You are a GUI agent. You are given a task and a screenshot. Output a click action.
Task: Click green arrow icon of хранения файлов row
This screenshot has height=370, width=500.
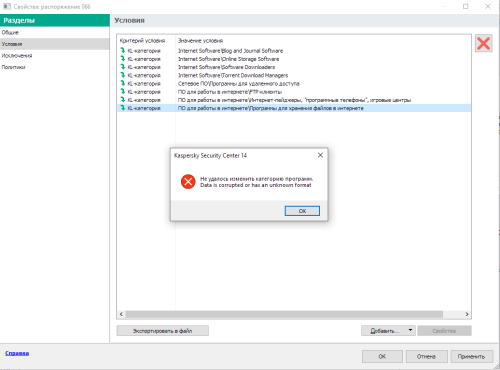pos(123,108)
